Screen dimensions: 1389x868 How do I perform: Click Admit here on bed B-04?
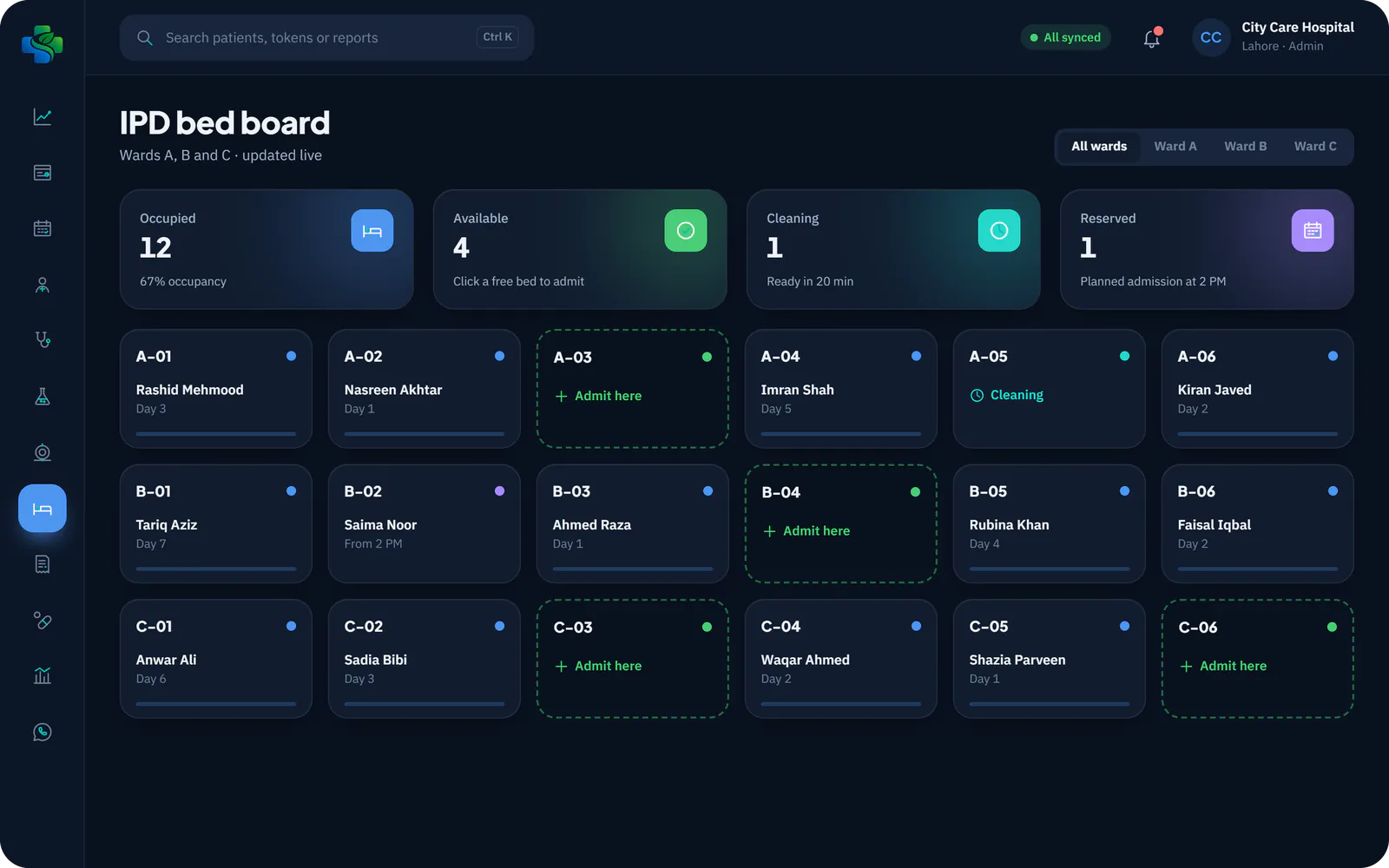pos(807,531)
